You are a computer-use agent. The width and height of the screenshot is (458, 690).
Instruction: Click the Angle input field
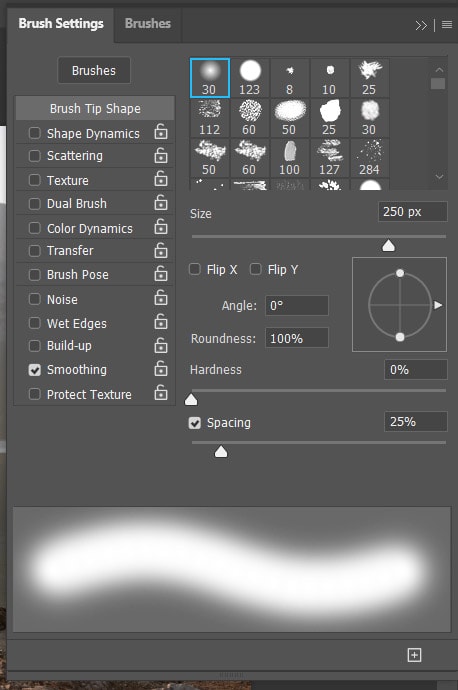[x=297, y=305]
